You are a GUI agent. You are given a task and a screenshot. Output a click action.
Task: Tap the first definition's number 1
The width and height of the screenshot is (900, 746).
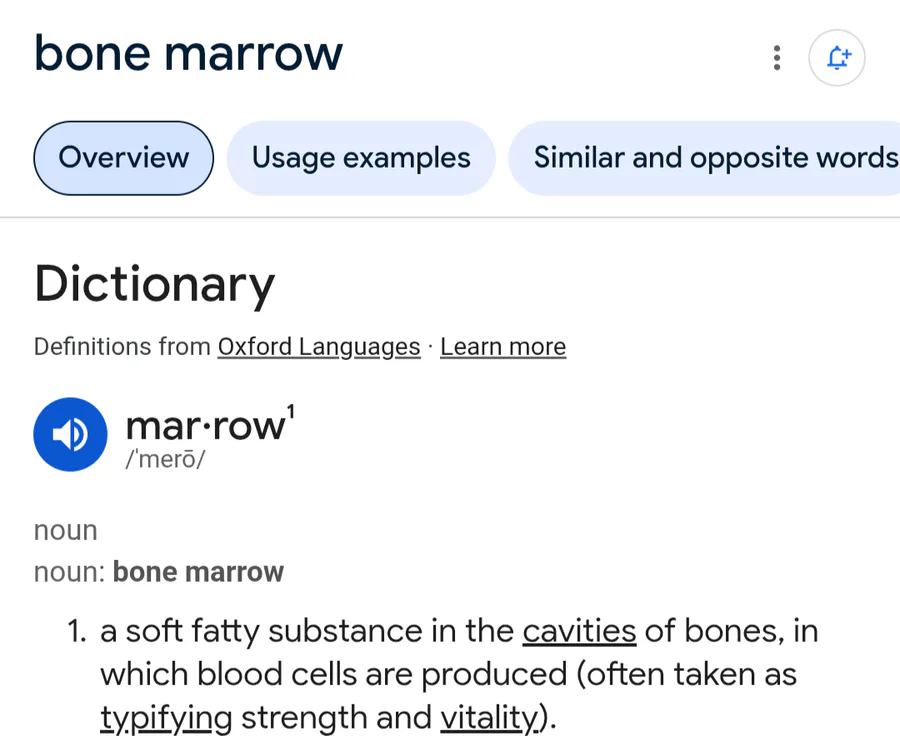click(x=78, y=631)
